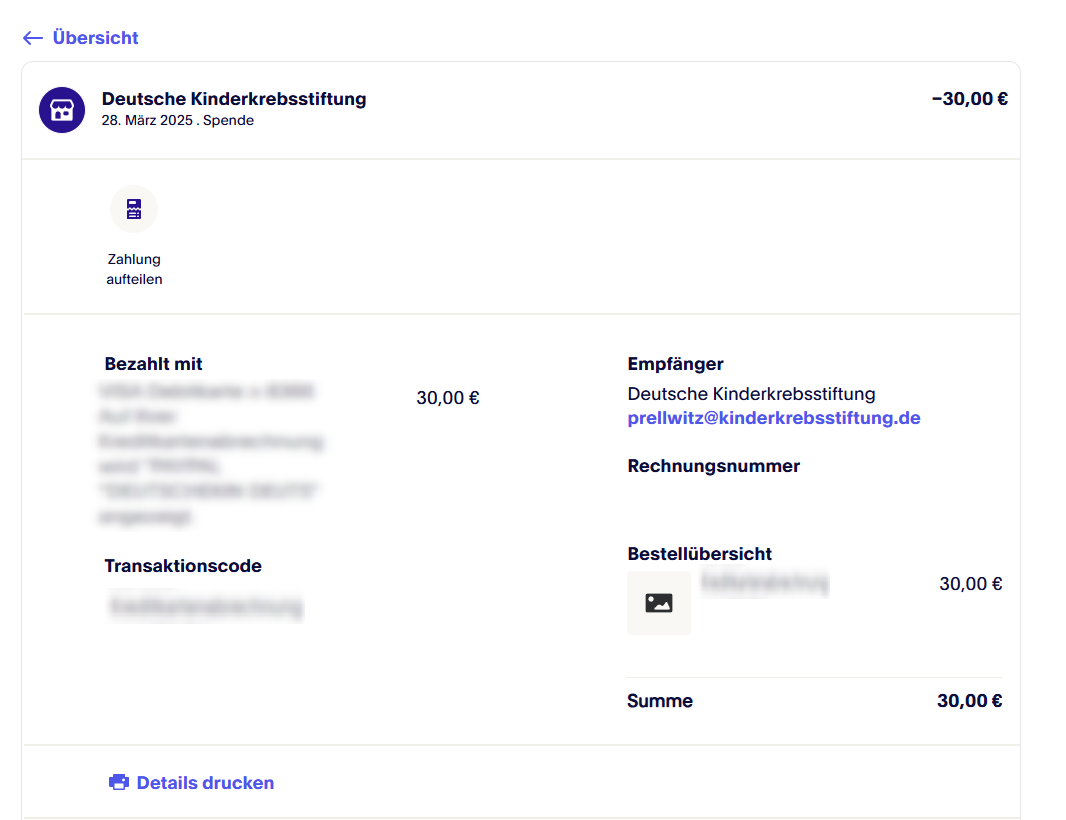Click the date line '28. März 2025 . Spende'
Image resolution: width=1066 pixels, height=820 pixels.
178,121
